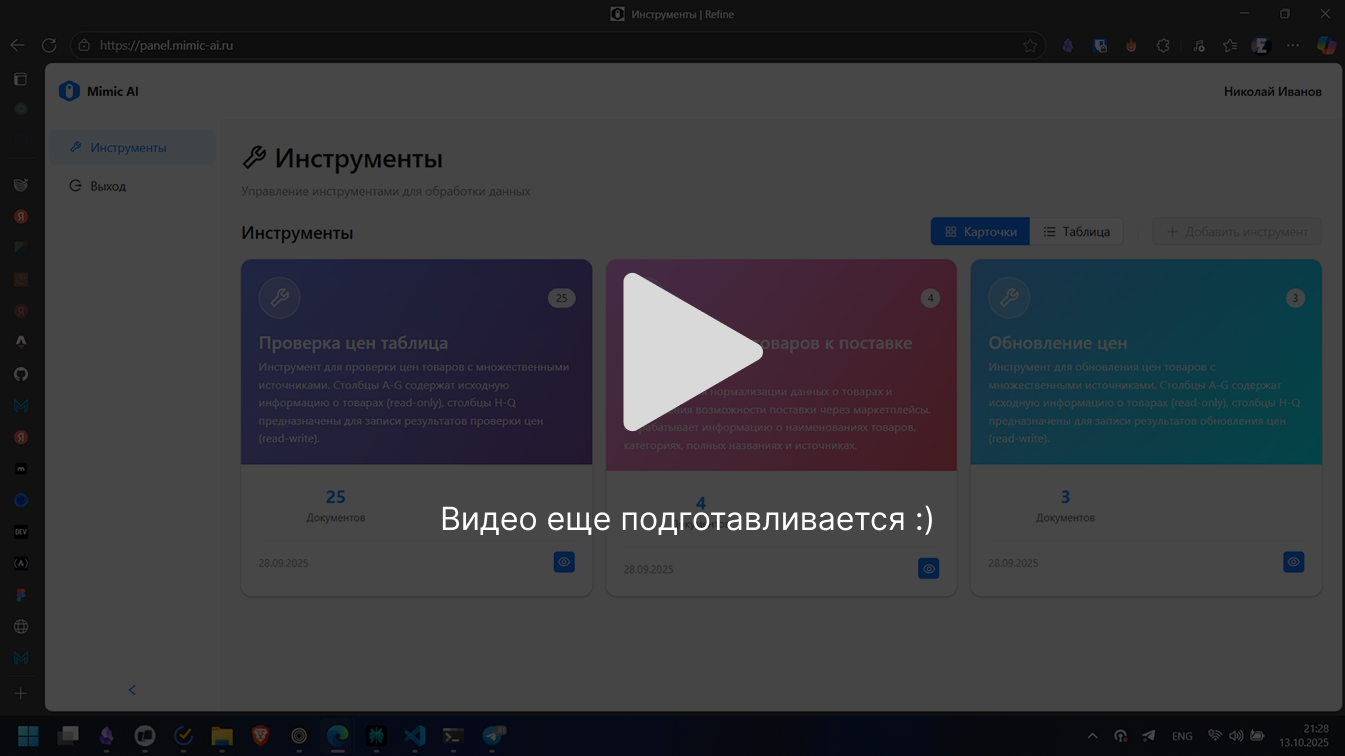This screenshot has height=756, width=1345.
Task: Expand hidden icons in the system tray
Action: [1092, 736]
